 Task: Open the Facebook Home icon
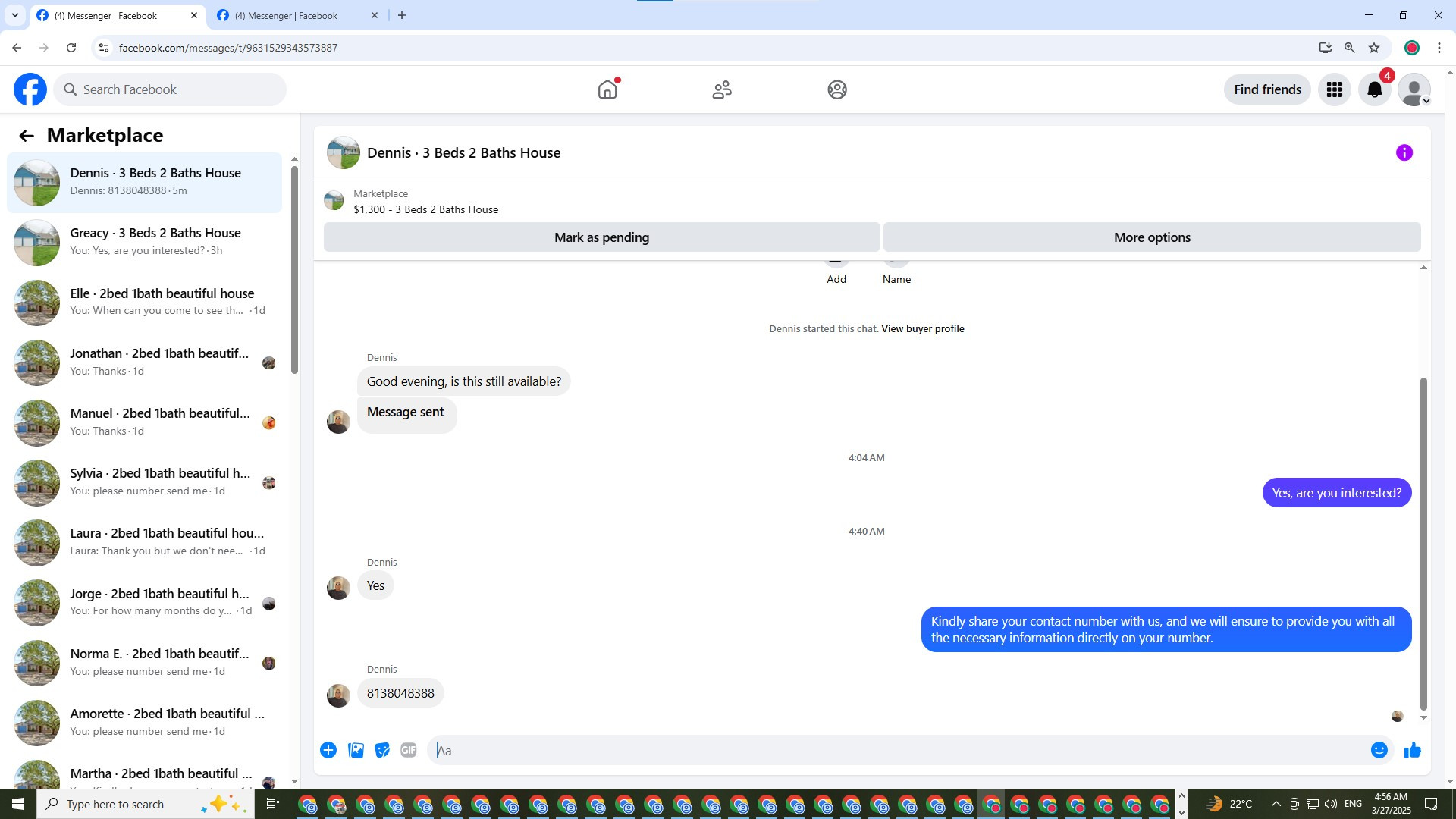[x=607, y=89]
